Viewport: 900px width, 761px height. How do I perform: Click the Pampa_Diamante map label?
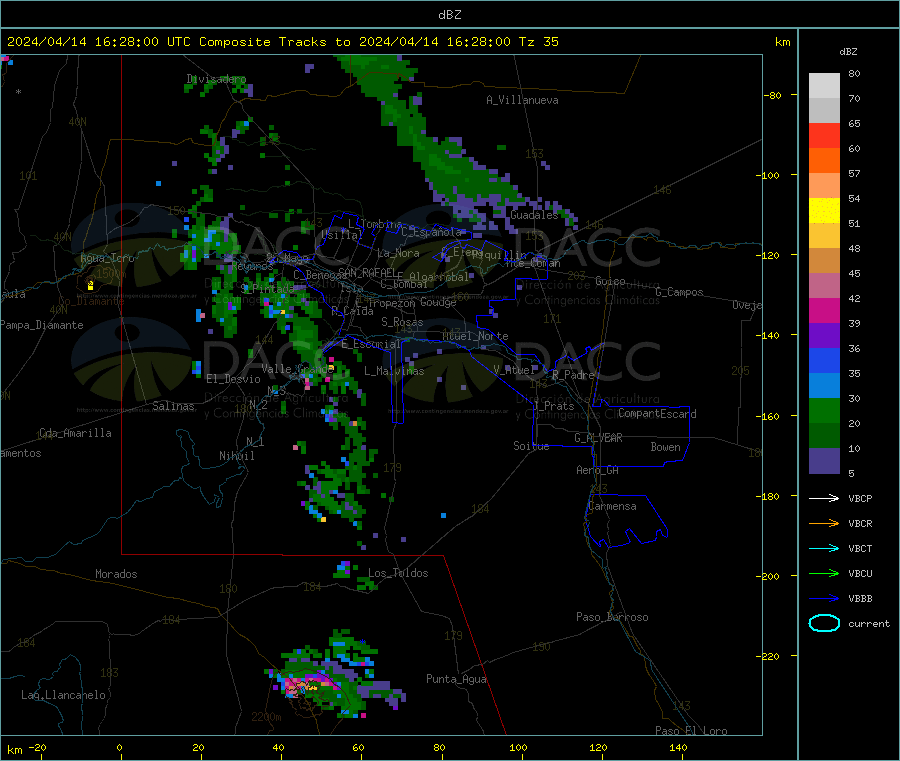coord(41,325)
